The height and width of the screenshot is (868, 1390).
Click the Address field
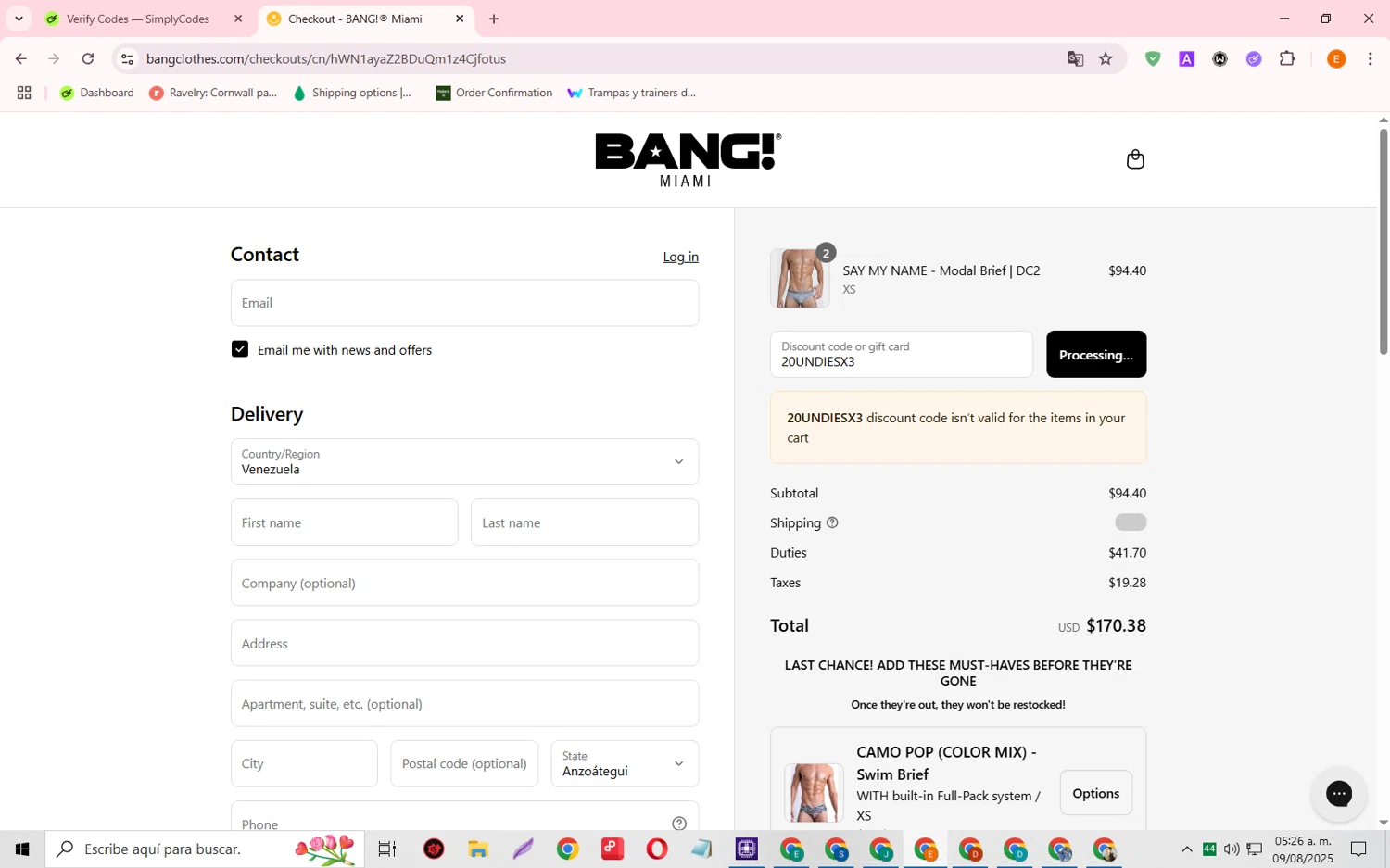[464, 643]
